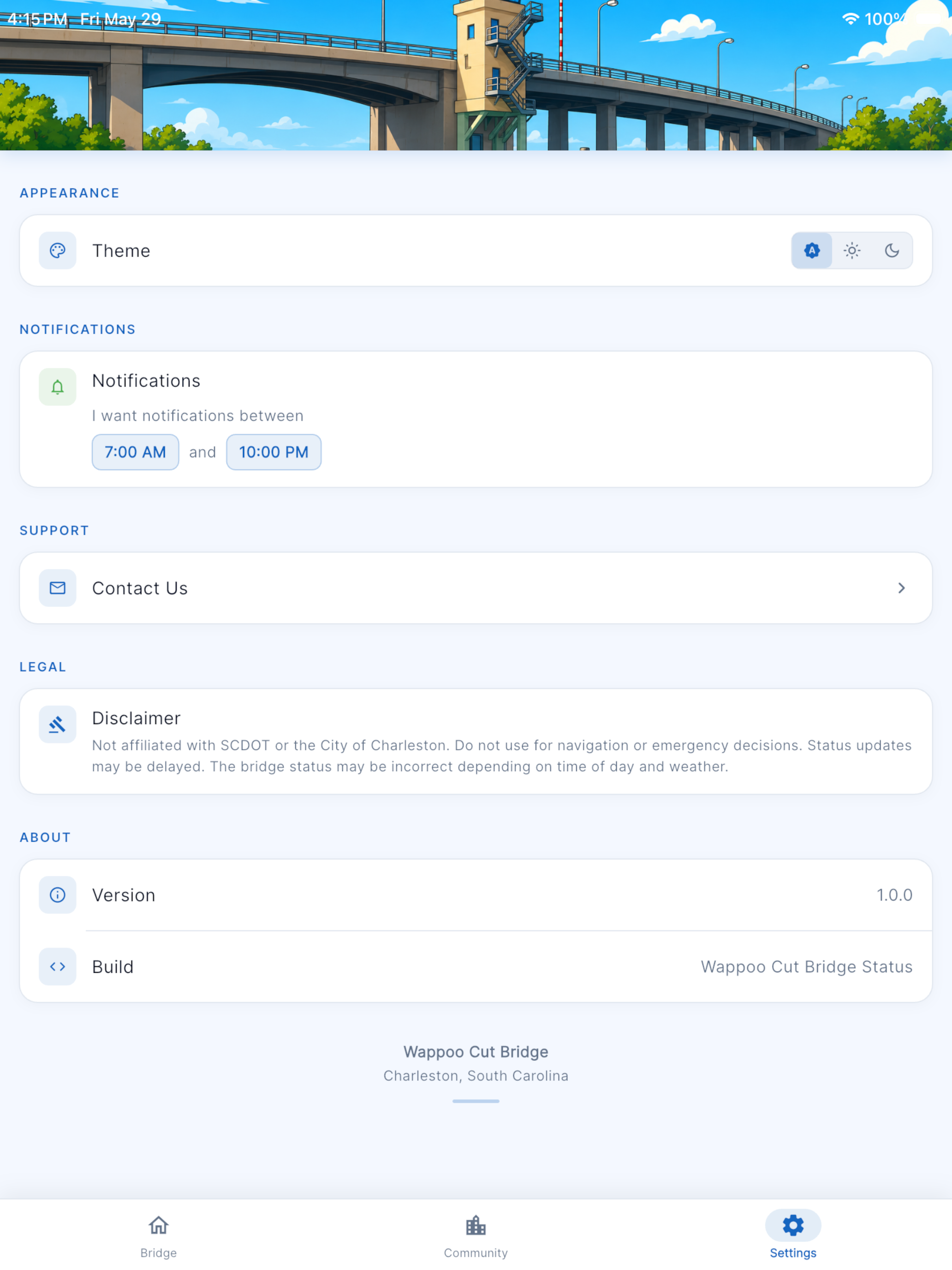Click the "ABOUT" section header
This screenshot has width=952, height=1270.
[45, 837]
